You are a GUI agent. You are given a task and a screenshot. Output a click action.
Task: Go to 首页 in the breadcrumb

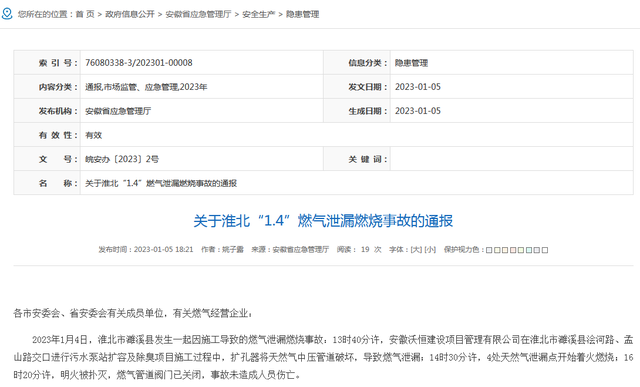[85, 14]
